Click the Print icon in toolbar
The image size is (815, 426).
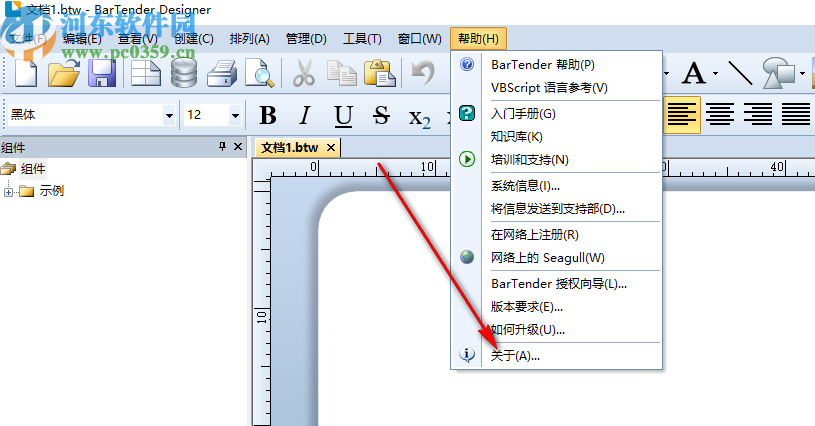(x=222, y=73)
